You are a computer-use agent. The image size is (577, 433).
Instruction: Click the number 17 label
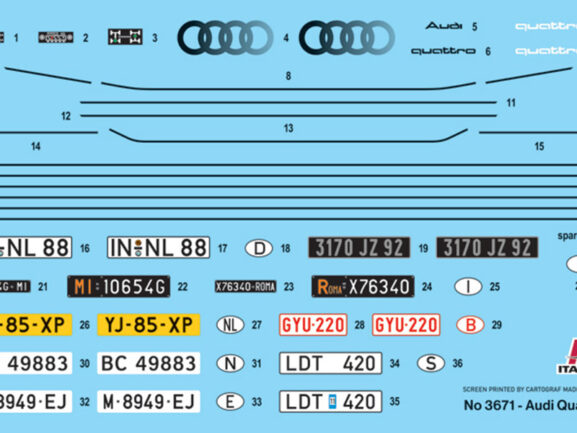coord(223,248)
